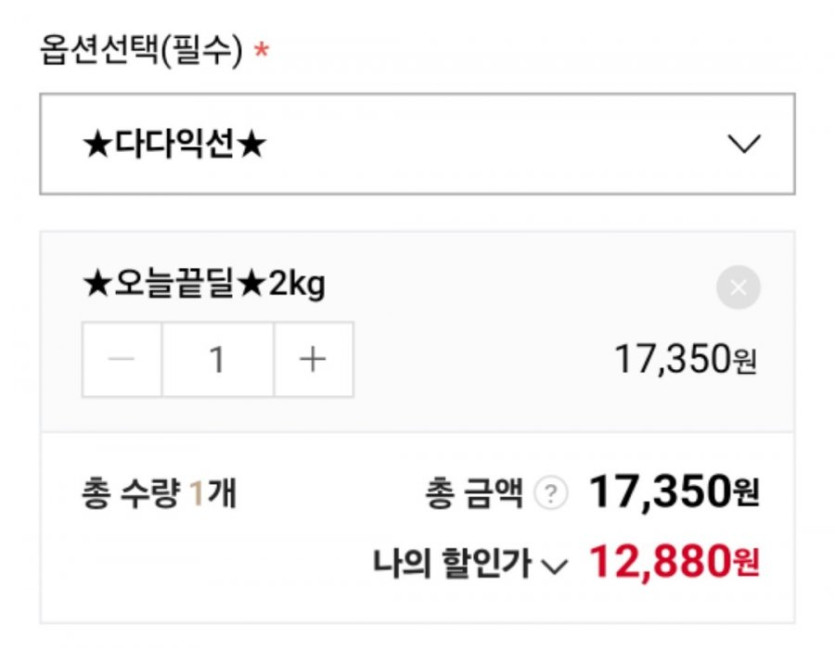The height and width of the screenshot is (650, 835).
Task: Click the 나의 할인가 label
Action: point(451,565)
